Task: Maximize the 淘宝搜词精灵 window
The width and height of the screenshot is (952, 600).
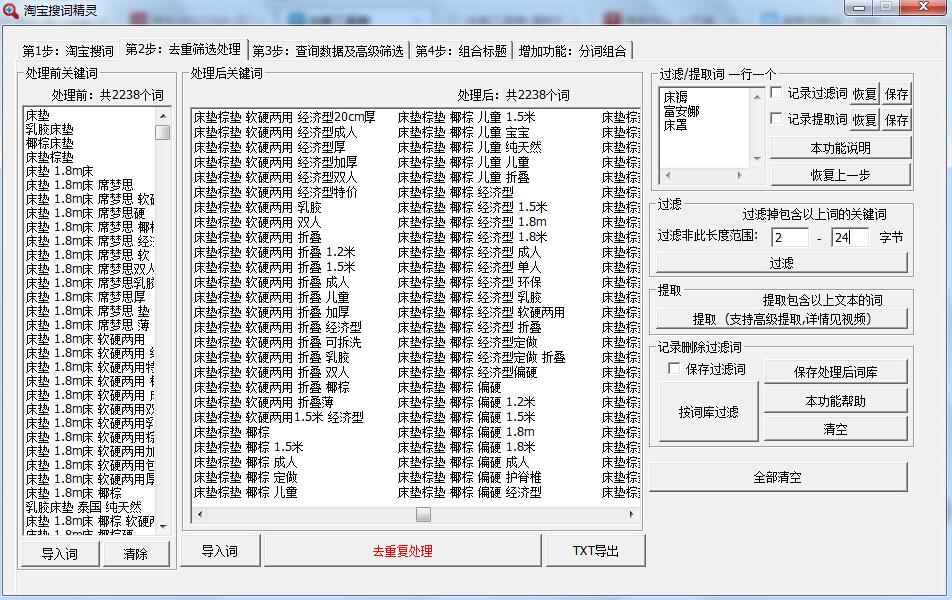Action: 886,7
